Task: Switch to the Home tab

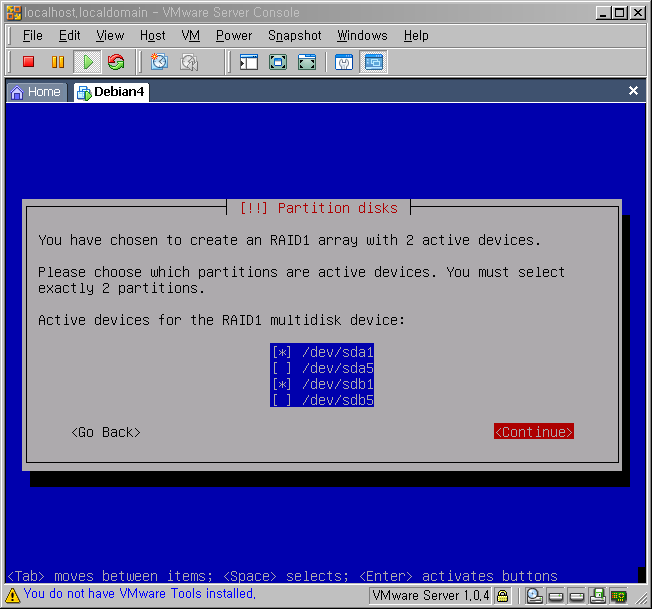Action: [x=36, y=92]
